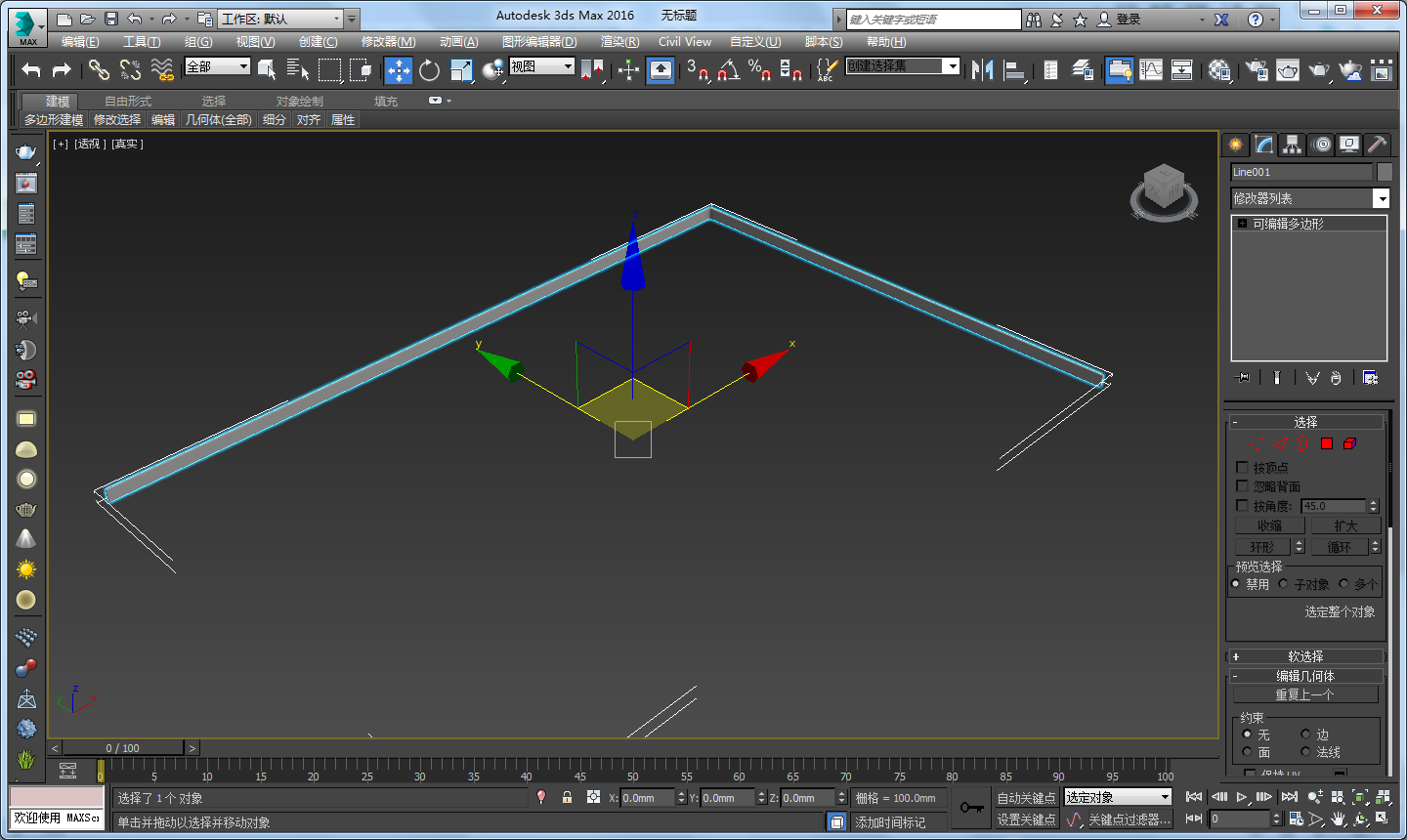Enable the 按角度 checkbox
This screenshot has height=840, width=1407.
click(x=1243, y=505)
